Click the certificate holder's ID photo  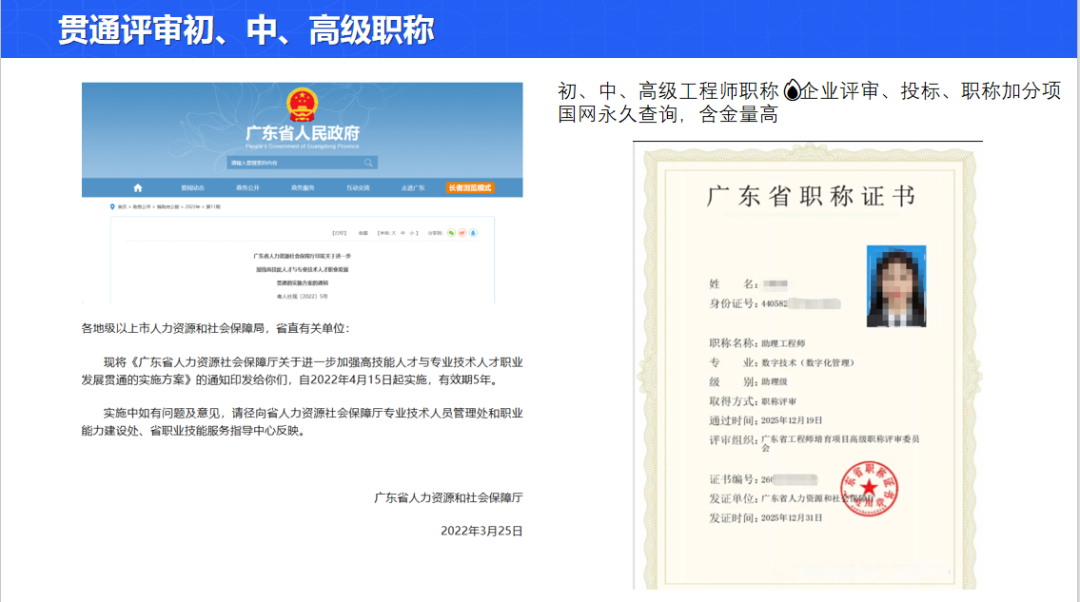coord(896,286)
